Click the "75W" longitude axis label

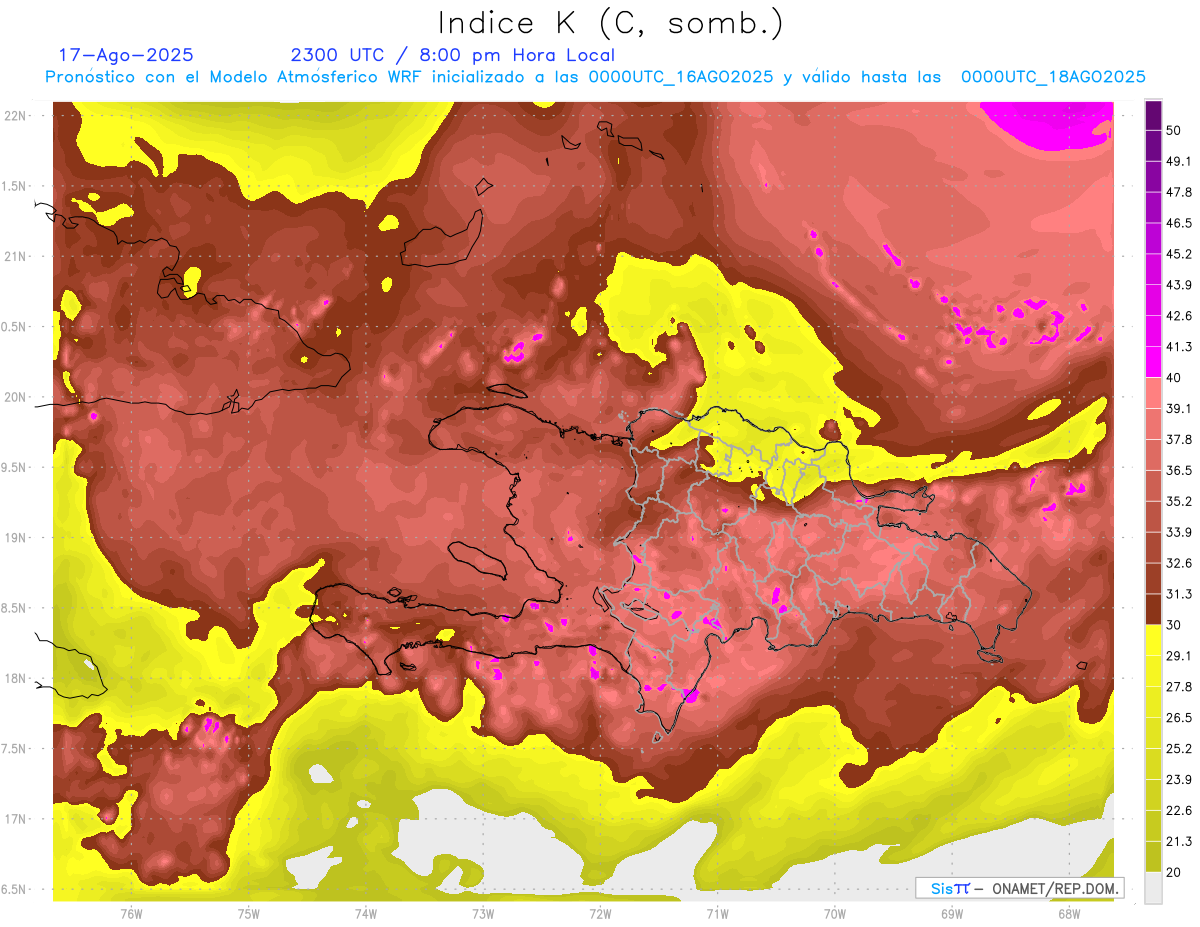point(248,914)
